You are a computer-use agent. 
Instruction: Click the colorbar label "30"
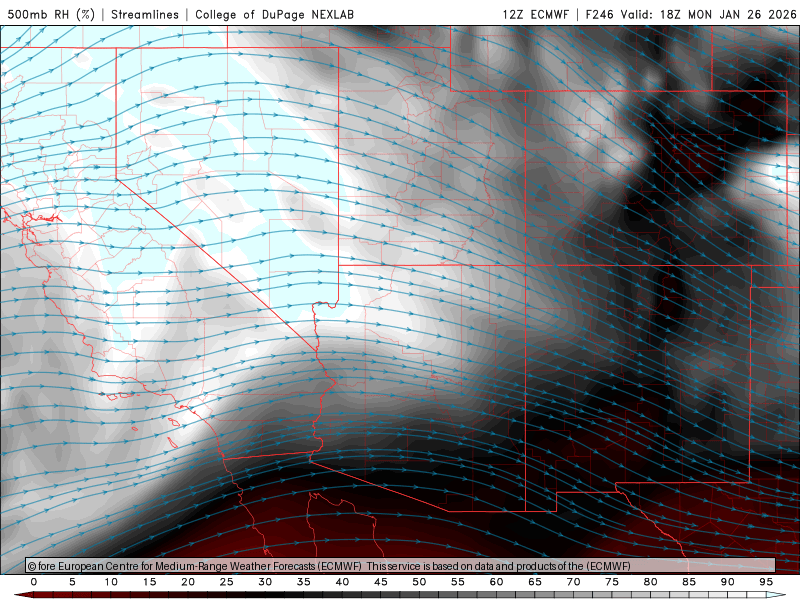pyautogui.click(x=265, y=582)
